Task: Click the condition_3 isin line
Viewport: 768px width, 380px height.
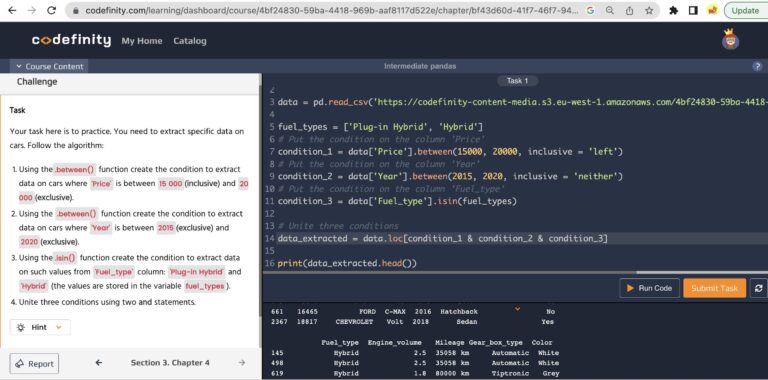Action: (397, 201)
